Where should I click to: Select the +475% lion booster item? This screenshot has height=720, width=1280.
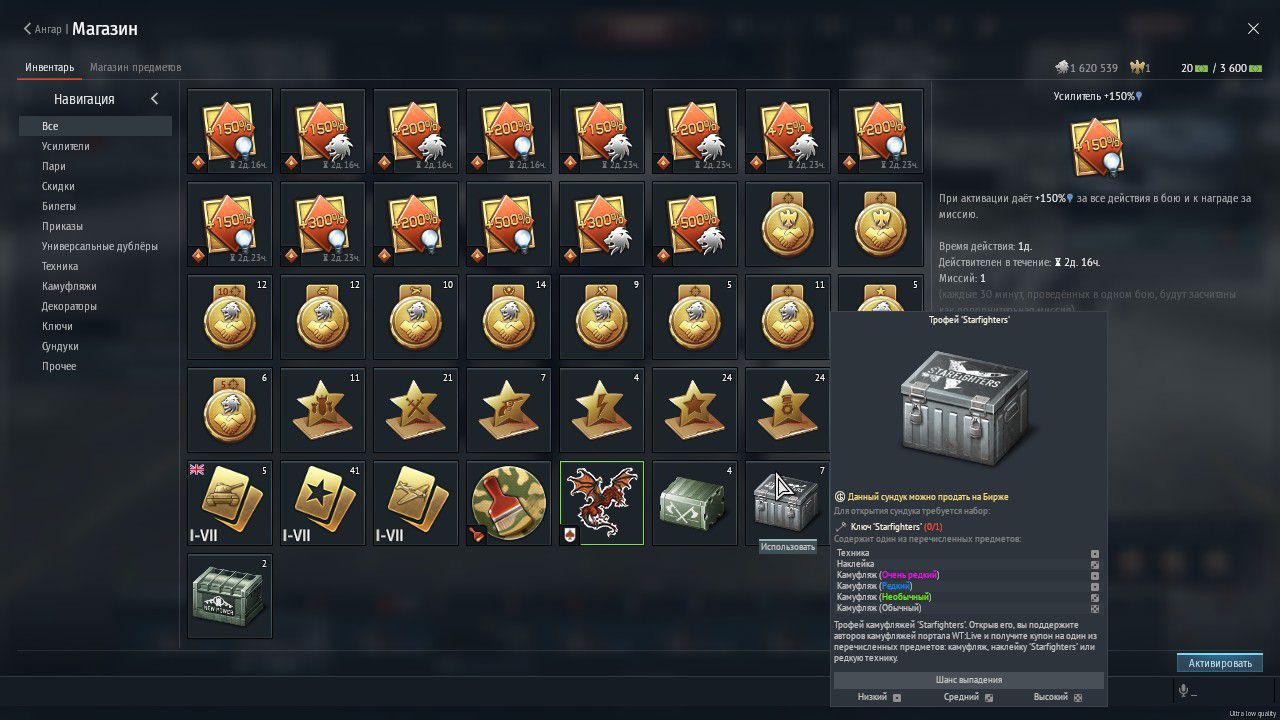[787, 131]
